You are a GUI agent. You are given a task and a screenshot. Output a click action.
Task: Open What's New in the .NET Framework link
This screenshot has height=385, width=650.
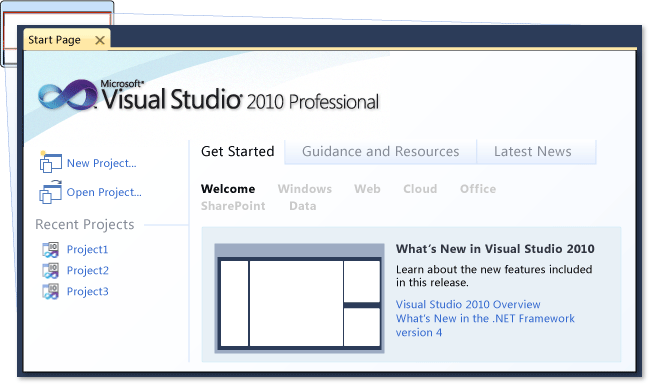pos(485,325)
